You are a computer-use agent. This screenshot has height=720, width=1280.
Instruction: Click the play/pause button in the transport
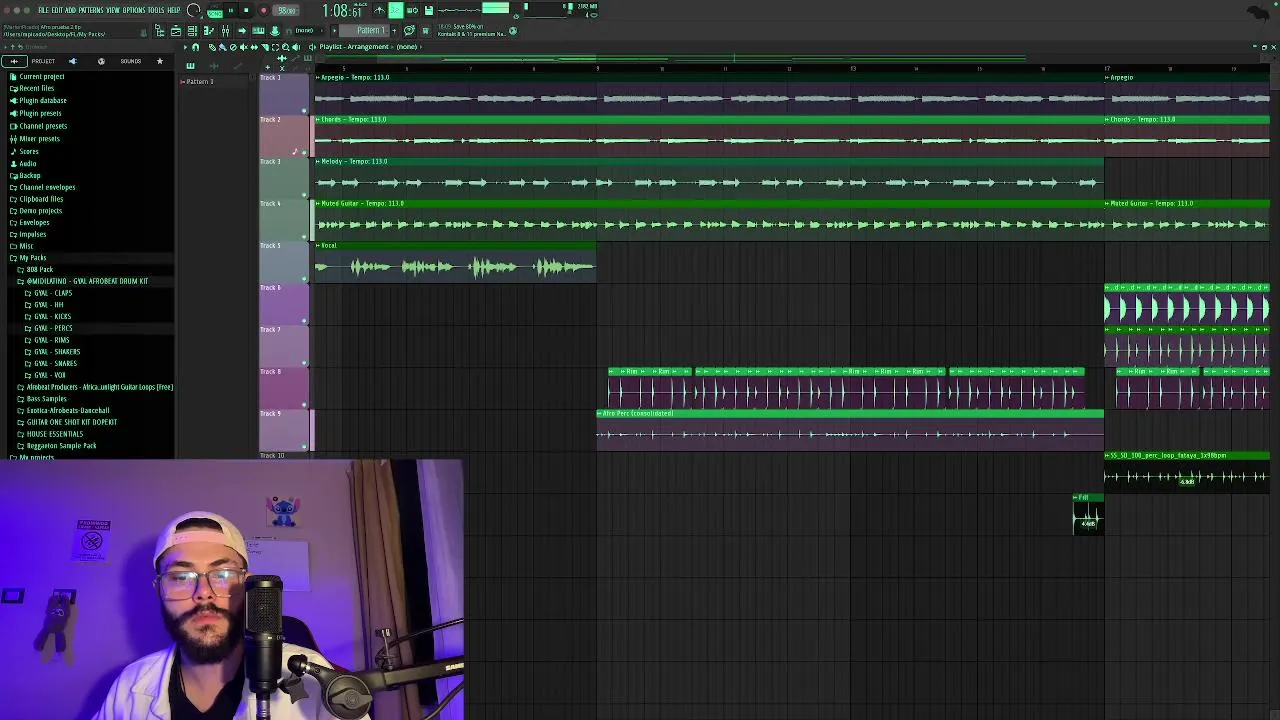tap(231, 10)
